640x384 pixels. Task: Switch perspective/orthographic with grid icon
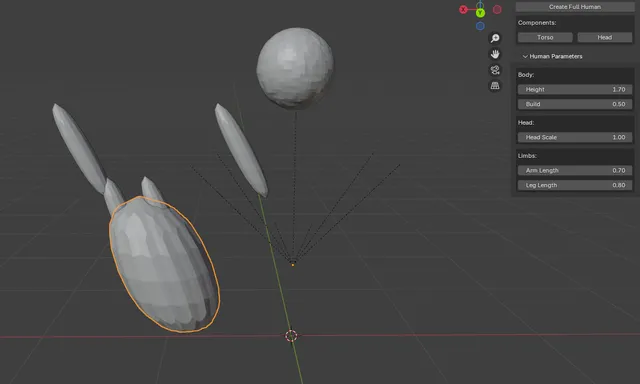click(x=495, y=86)
